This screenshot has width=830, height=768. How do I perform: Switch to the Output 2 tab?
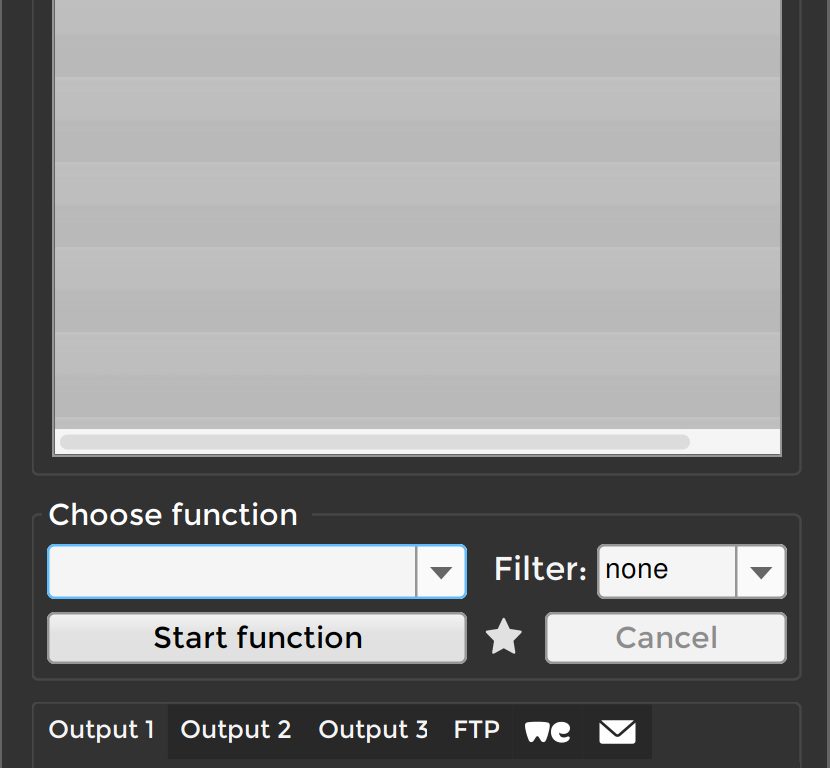point(236,730)
